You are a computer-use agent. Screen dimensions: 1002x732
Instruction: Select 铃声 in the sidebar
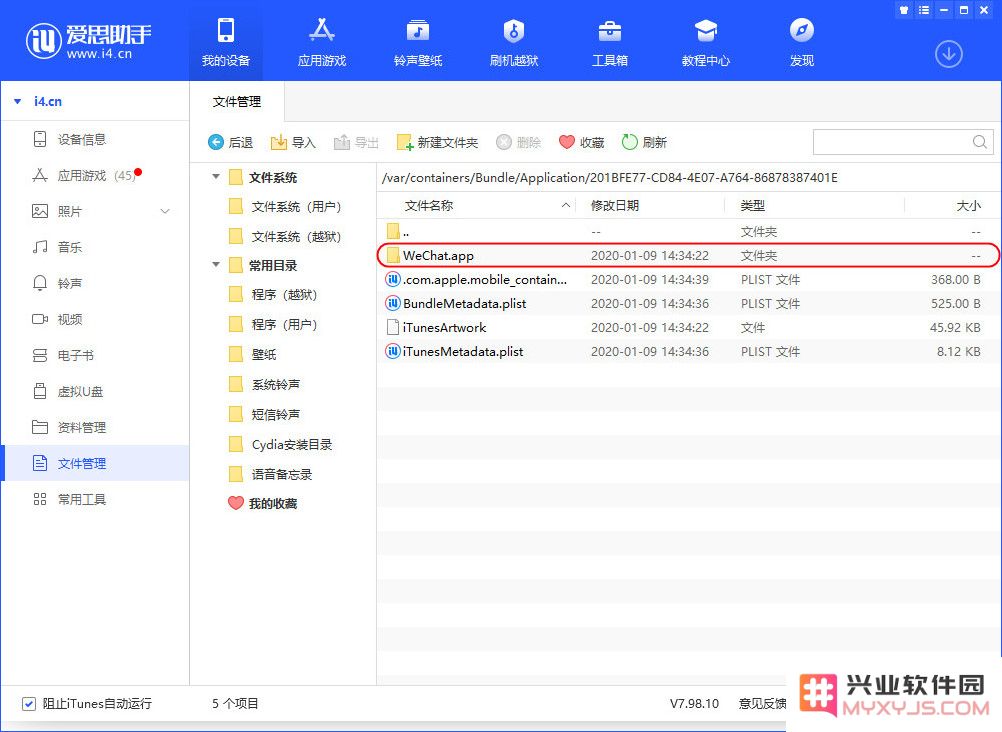pyautogui.click(x=96, y=283)
